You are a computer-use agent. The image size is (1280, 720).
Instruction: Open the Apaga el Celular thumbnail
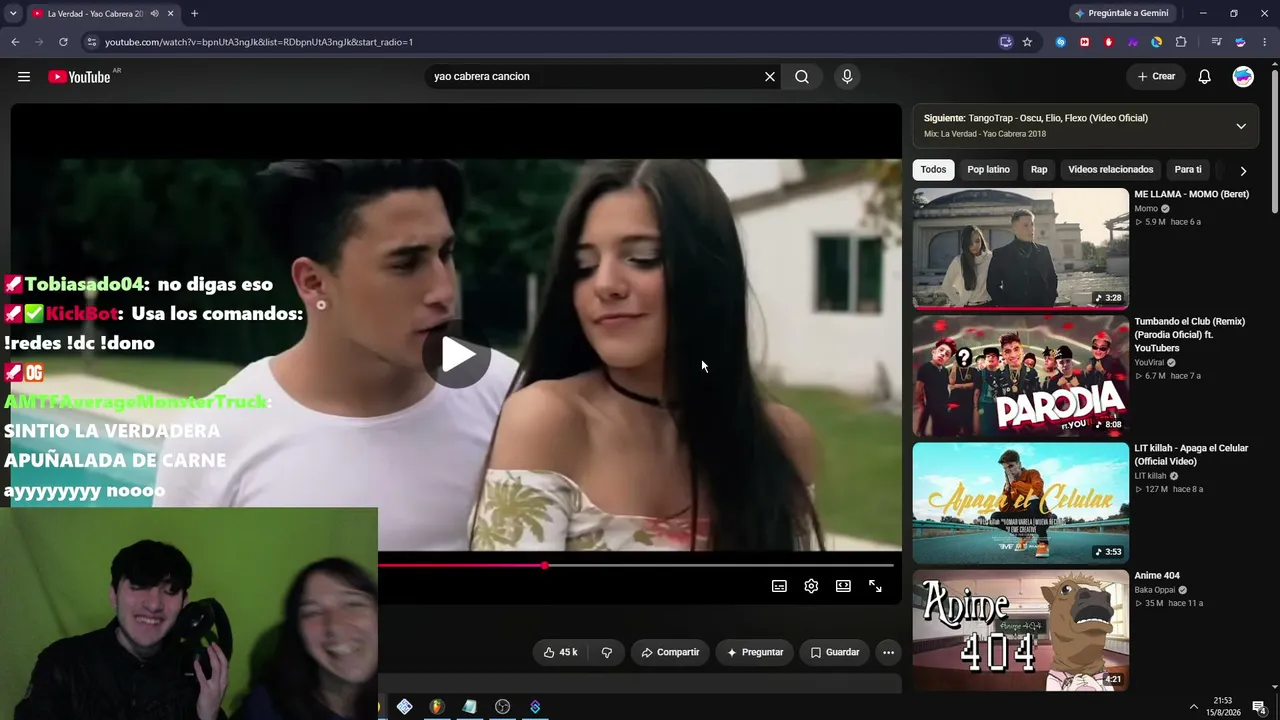point(1020,503)
